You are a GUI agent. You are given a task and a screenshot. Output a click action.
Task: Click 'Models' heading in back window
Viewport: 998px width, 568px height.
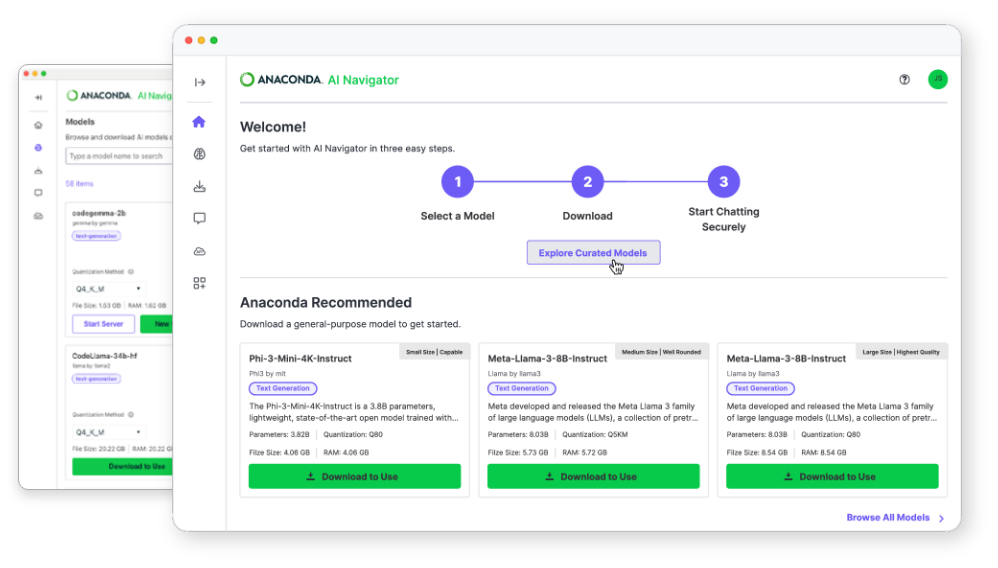[80, 122]
